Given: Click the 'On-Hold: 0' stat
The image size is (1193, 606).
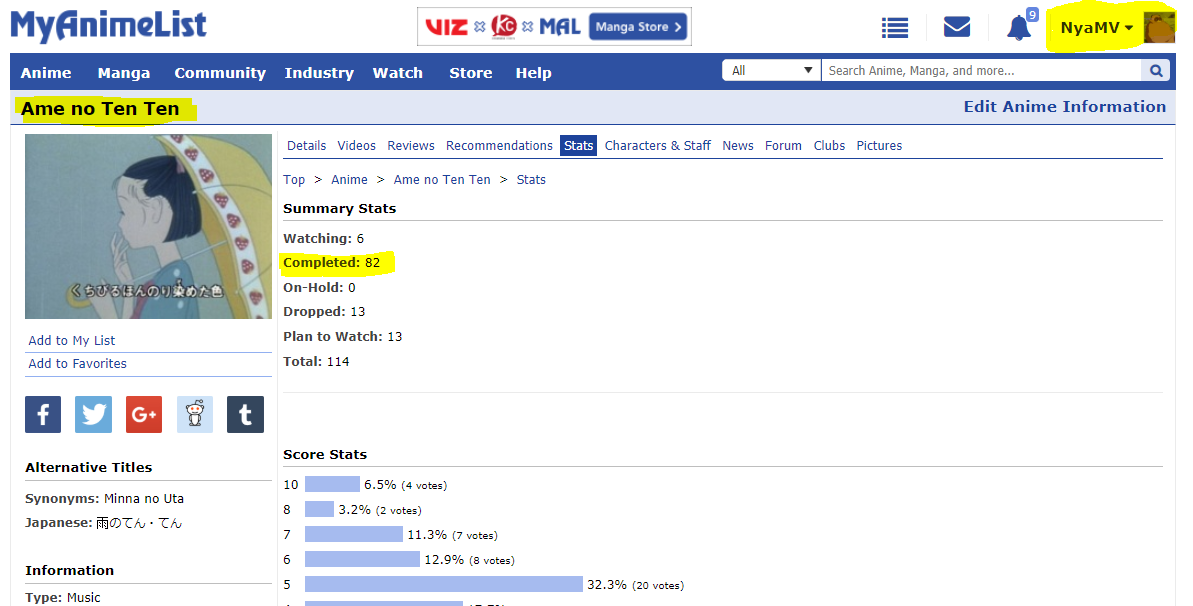Looking at the screenshot, I should (x=320, y=287).
